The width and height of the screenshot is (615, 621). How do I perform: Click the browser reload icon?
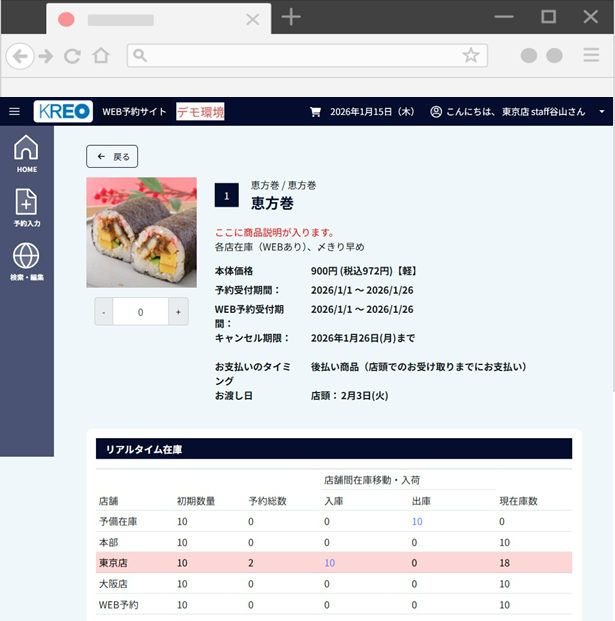pyautogui.click(x=72, y=56)
